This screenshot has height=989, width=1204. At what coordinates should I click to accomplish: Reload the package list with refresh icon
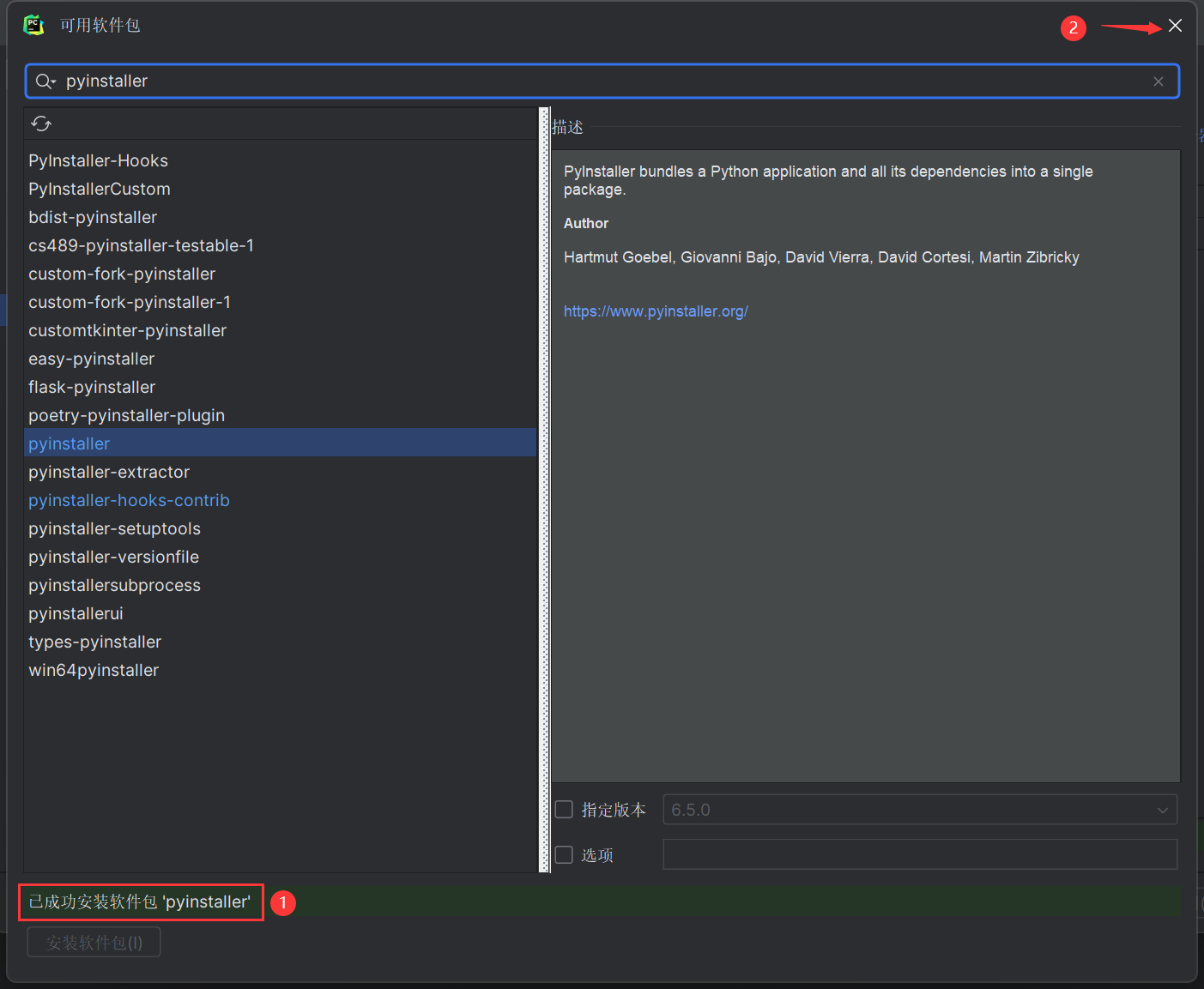click(41, 124)
